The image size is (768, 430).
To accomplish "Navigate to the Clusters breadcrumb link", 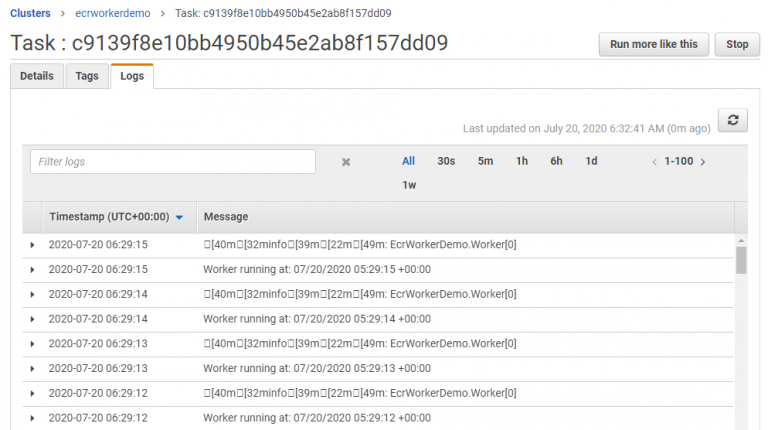I will [x=30, y=13].
